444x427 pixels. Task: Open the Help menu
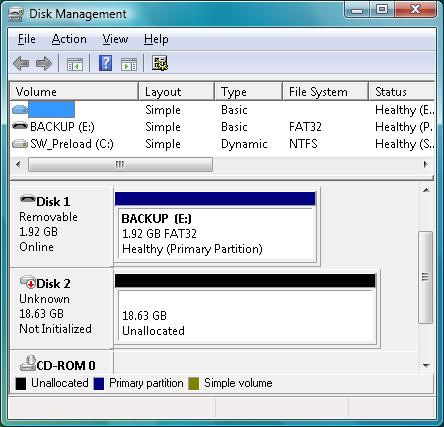[x=156, y=39]
